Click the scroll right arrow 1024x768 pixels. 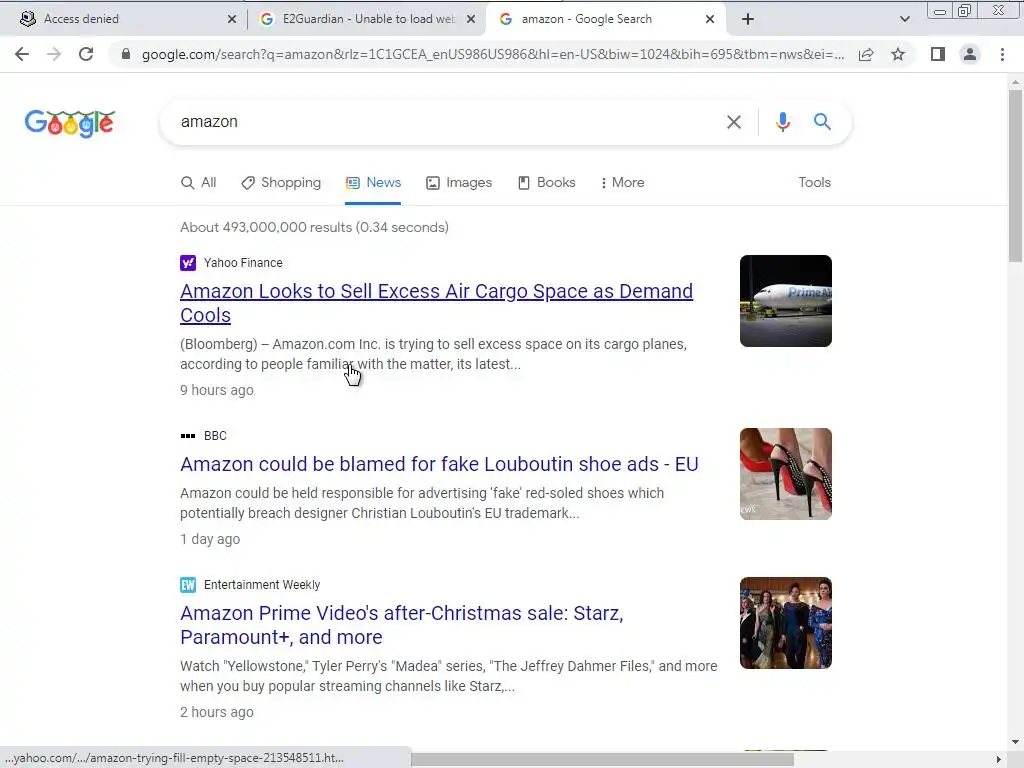(x=998, y=760)
